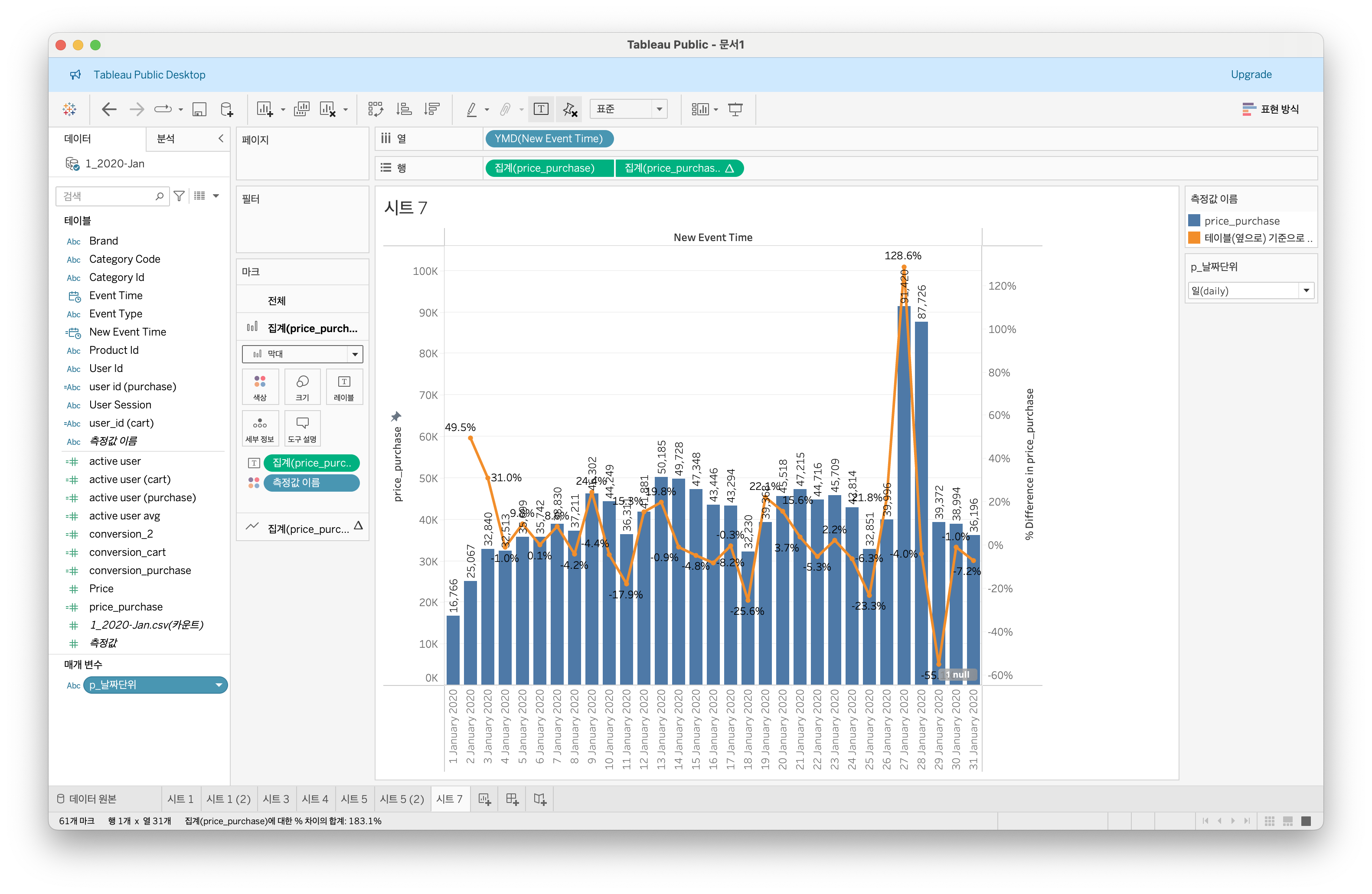The width and height of the screenshot is (1372, 894).
Task: Open the presentation mode icon
Action: tap(735, 109)
